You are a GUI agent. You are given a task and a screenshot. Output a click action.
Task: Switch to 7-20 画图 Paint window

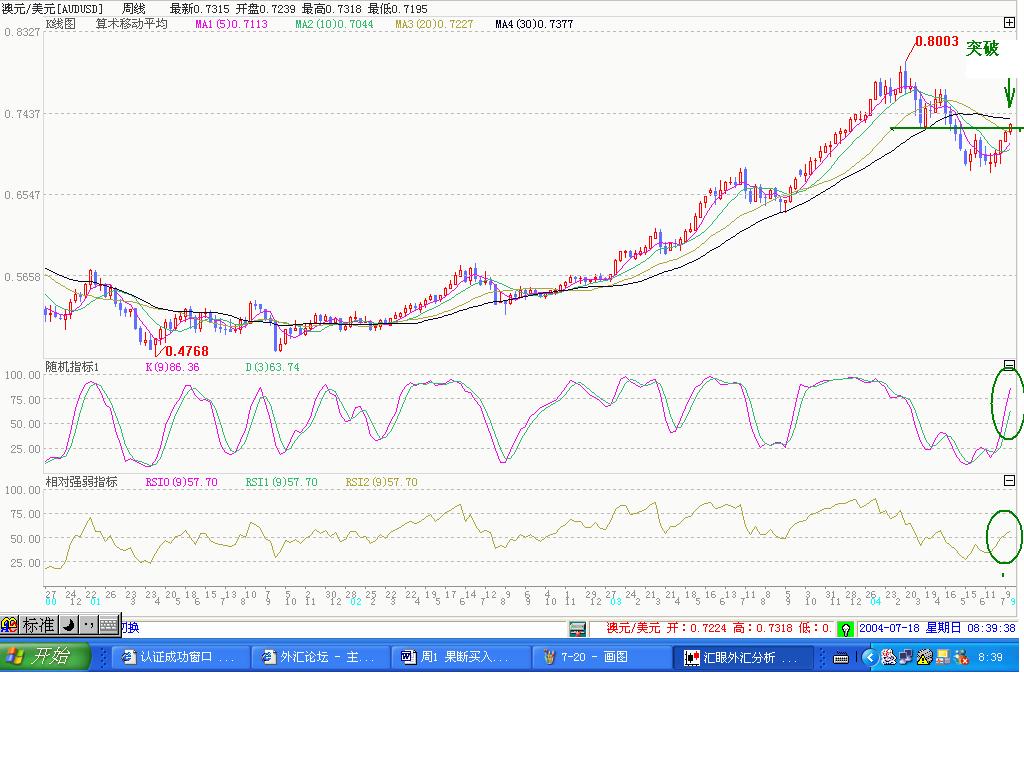[601, 657]
